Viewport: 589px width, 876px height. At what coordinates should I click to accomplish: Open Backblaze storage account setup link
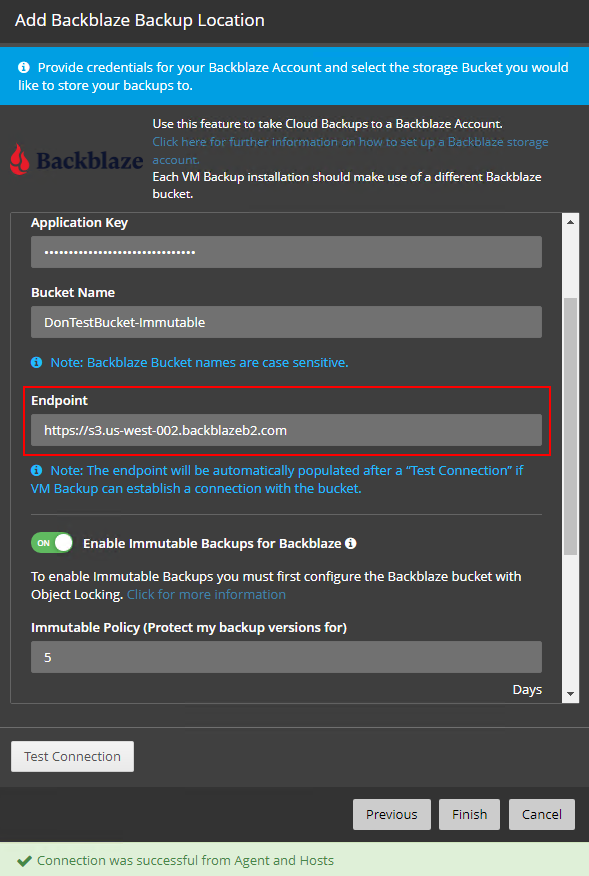tap(350, 151)
